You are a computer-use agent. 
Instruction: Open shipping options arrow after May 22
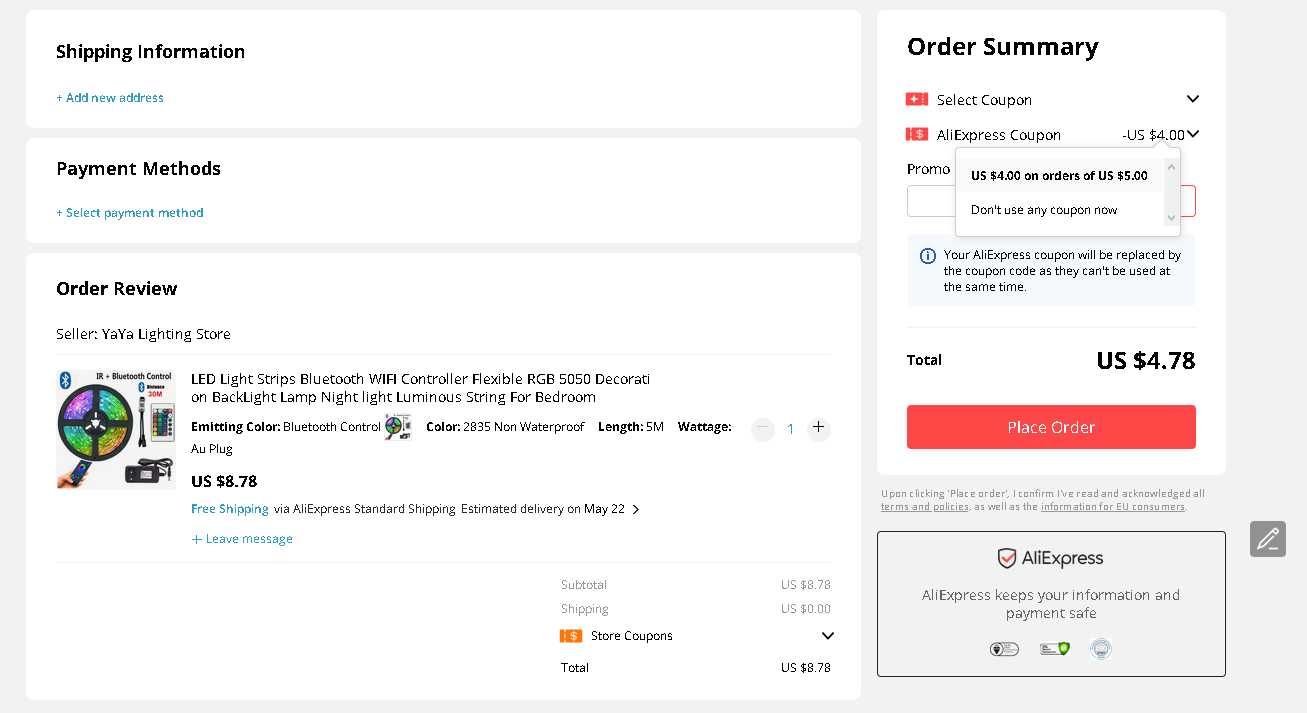636,509
